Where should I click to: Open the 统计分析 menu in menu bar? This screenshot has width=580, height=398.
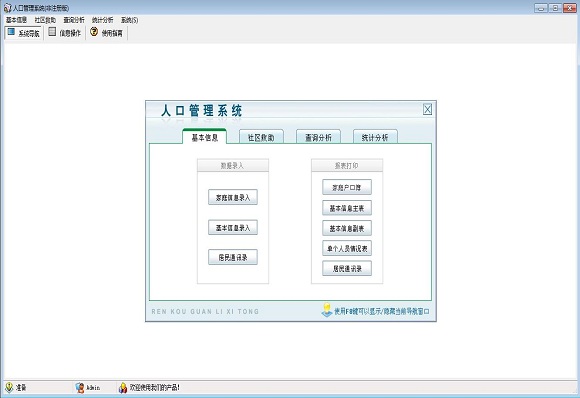click(102, 20)
